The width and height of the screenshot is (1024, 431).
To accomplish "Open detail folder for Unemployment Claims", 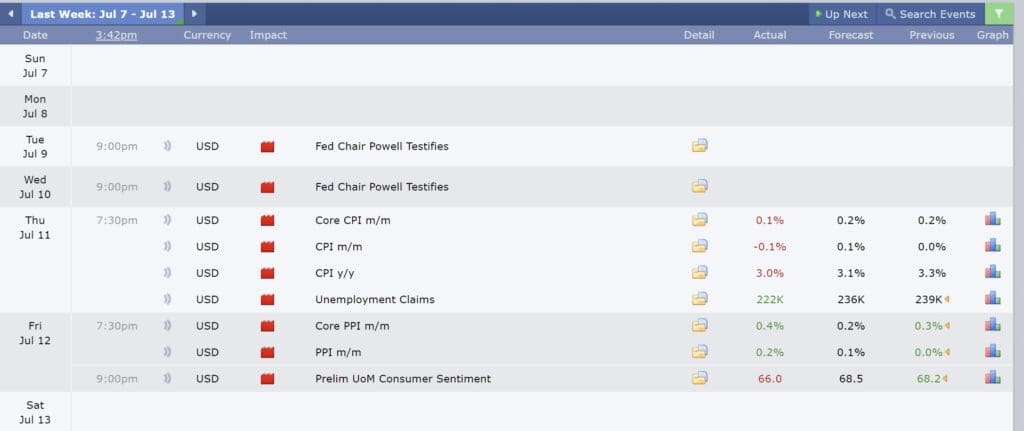I will coord(699,298).
